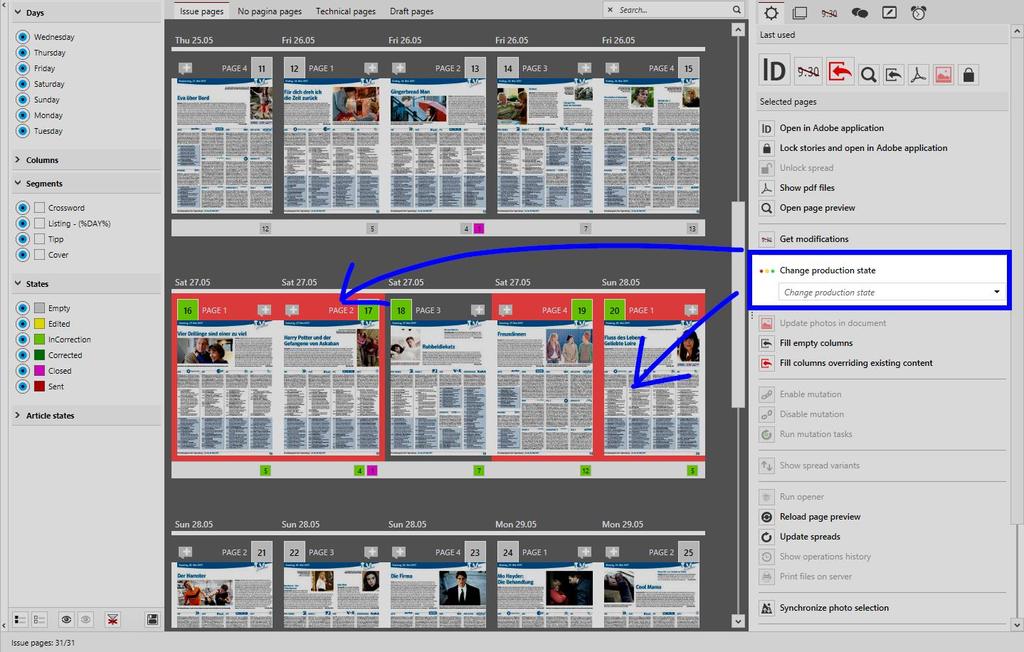This screenshot has height=652, width=1024.
Task: Click the deselect-all filters icon at bottom left
Action: tap(39, 619)
